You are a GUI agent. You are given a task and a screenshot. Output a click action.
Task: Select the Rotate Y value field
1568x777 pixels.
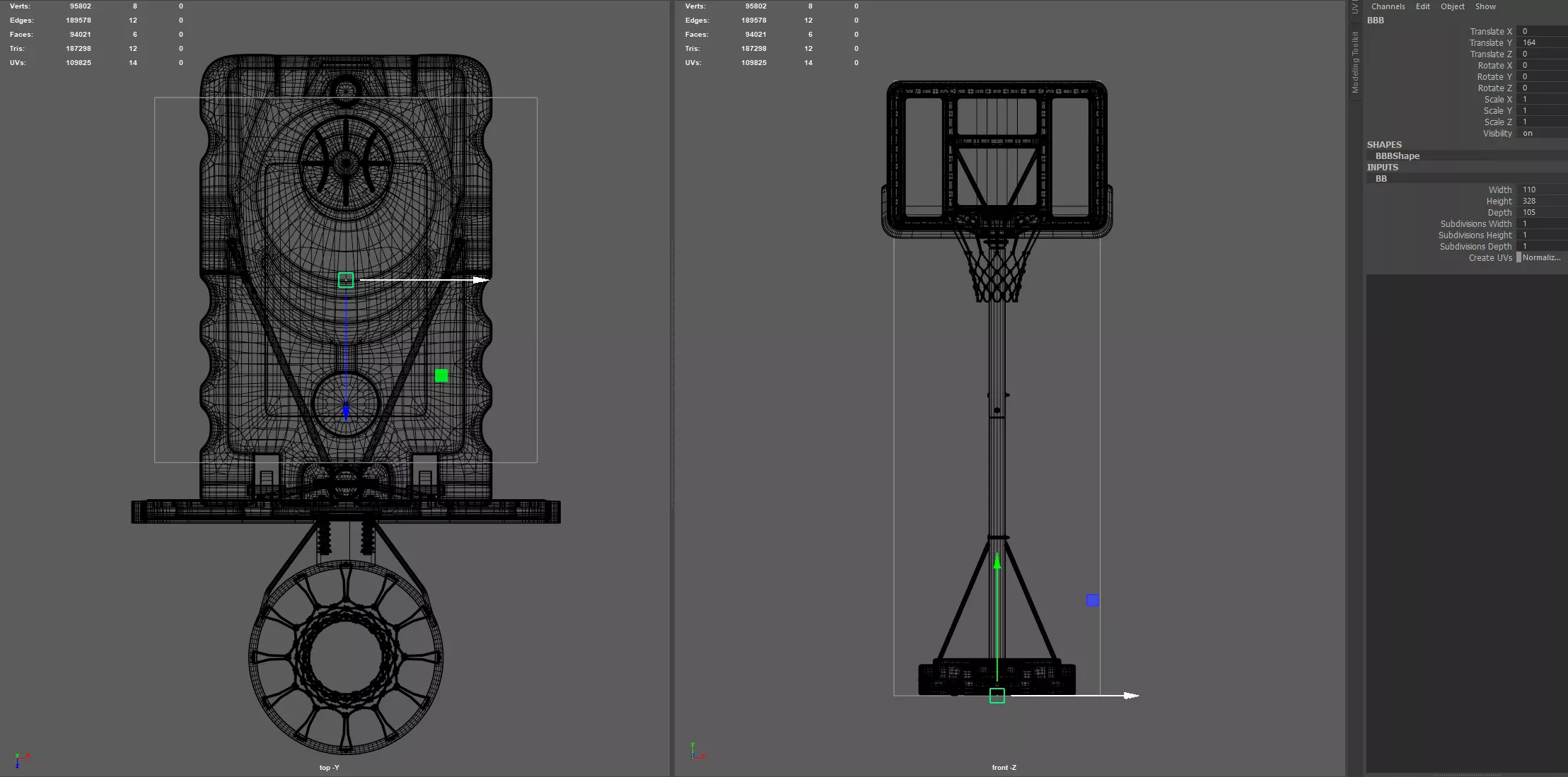click(x=1542, y=76)
